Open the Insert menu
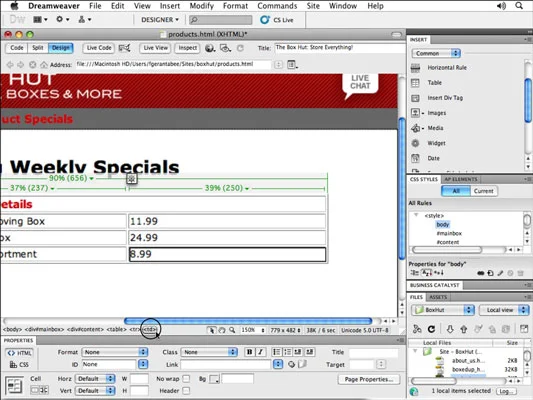The width and height of the screenshot is (533, 400). coord(170,6)
